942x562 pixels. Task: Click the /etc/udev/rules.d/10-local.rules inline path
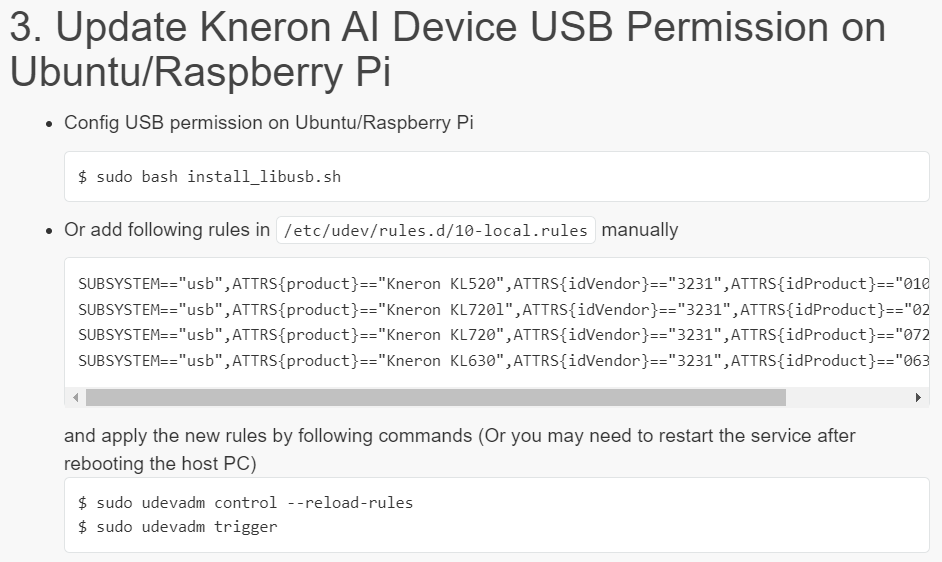(436, 230)
